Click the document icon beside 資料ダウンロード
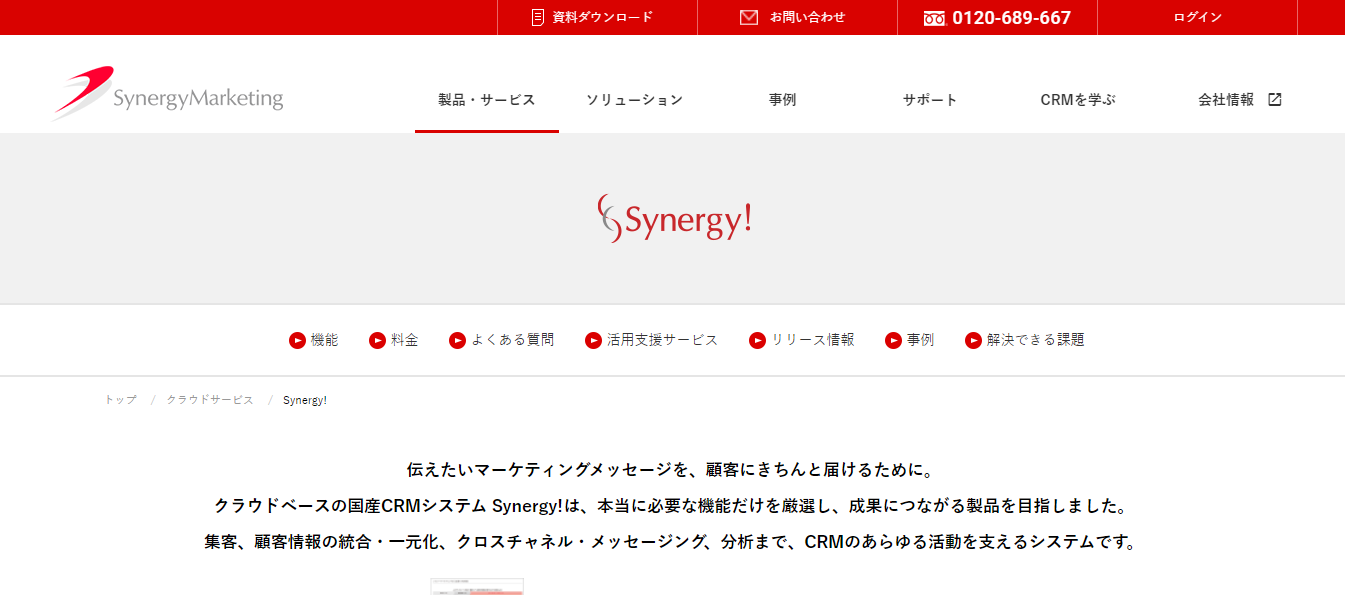Screen dimensions: 1345x595 pyautogui.click(x=537, y=17)
